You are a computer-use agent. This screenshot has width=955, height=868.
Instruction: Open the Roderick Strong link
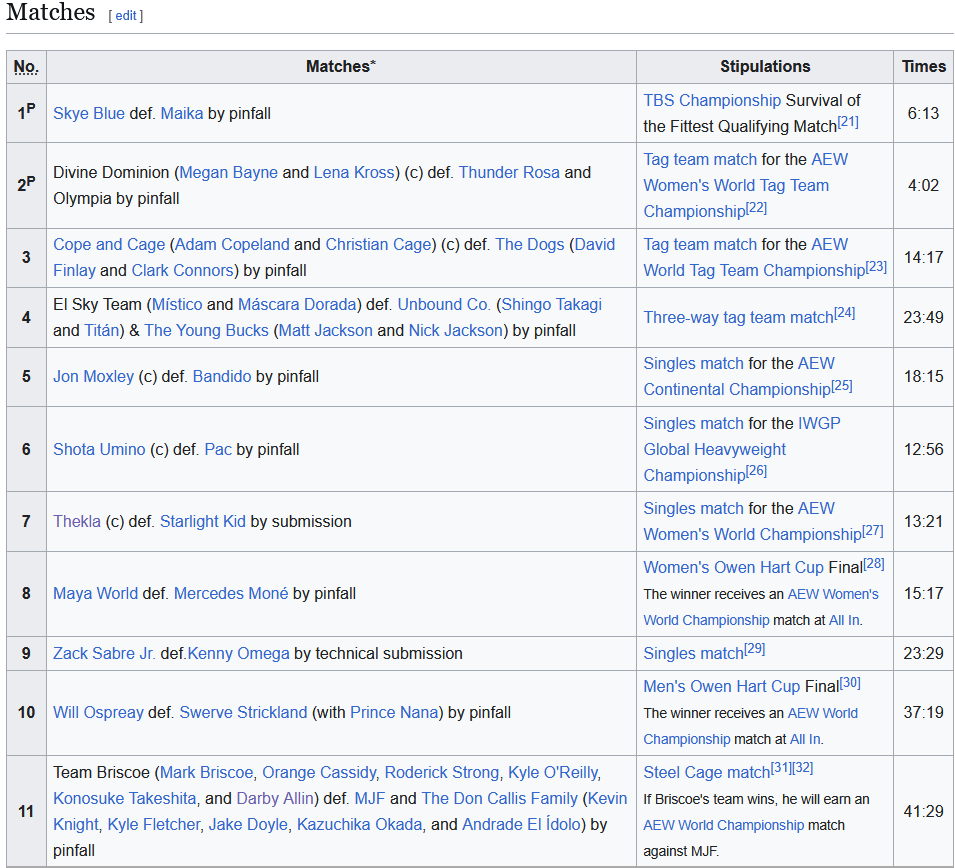pyautogui.click(x=442, y=772)
